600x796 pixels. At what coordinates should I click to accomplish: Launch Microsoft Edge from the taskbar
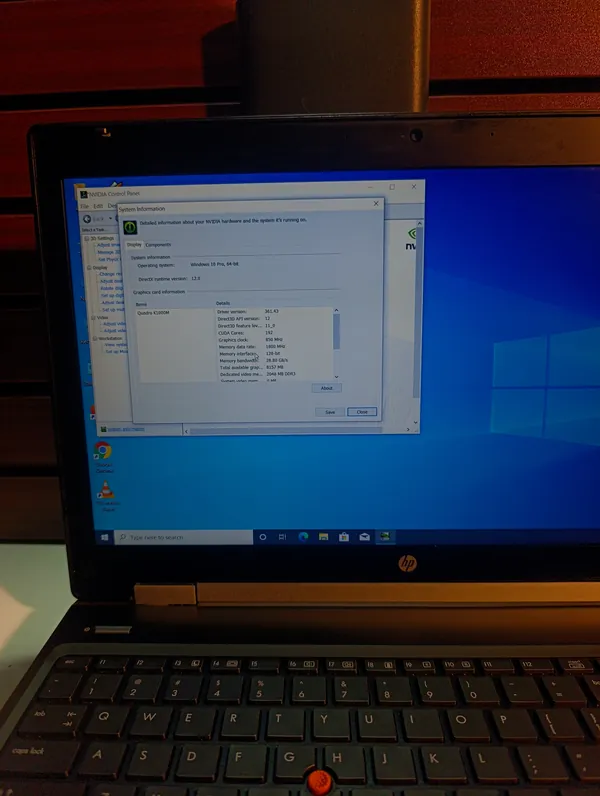[x=304, y=537]
